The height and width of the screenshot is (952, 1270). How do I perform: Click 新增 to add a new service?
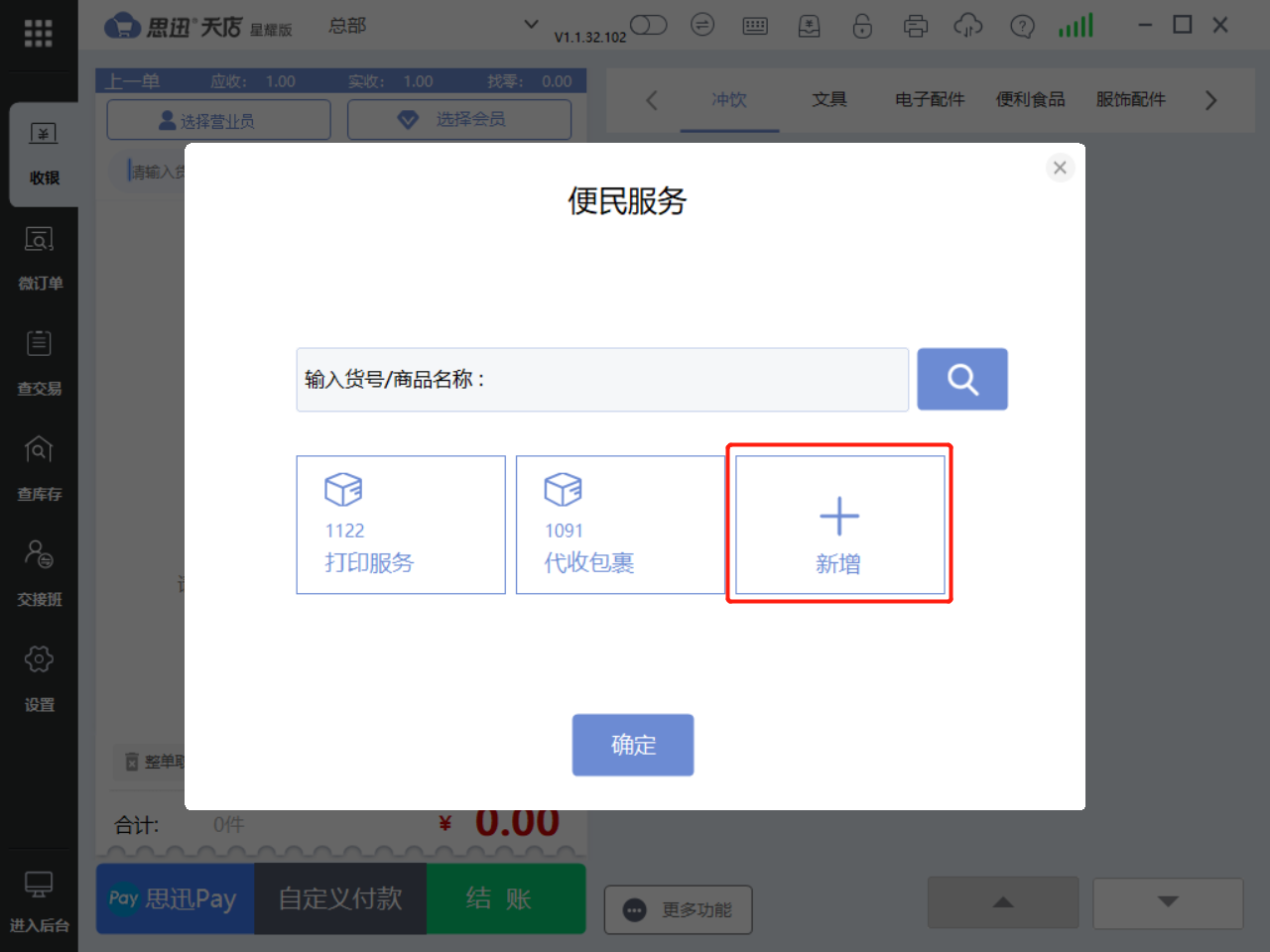838,525
